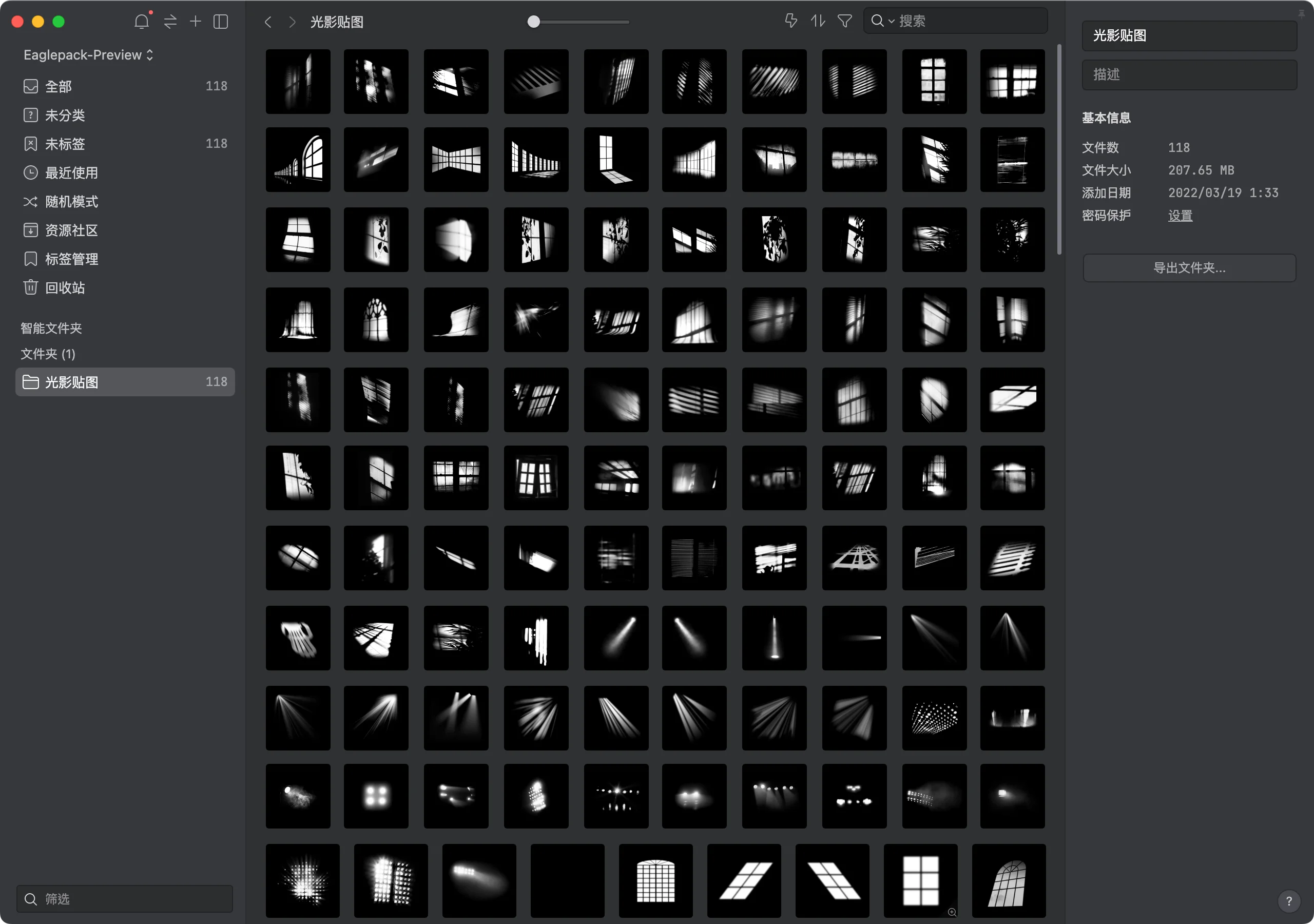Click the 随机模式 shuffle icon
Viewport: 1314px width, 924px height.
point(30,202)
